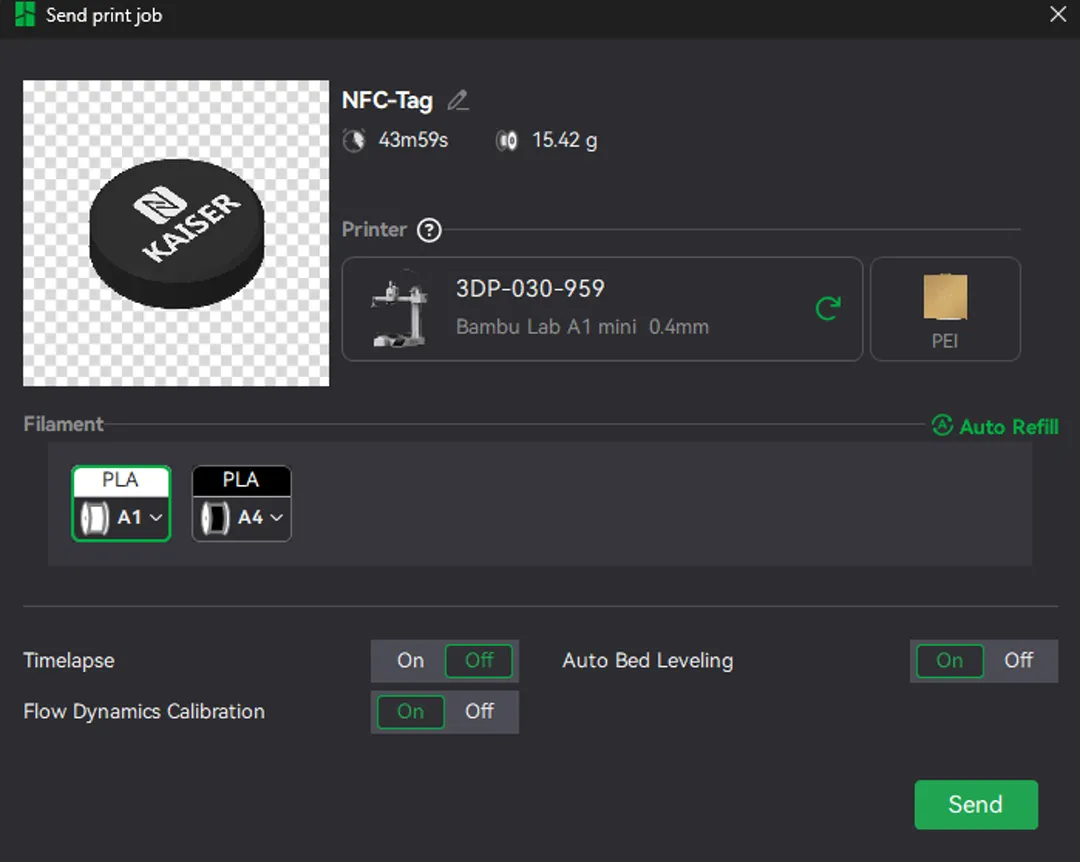The image size is (1080, 862).
Task: Click the white spool icon in A1 slot
Action: [94, 518]
